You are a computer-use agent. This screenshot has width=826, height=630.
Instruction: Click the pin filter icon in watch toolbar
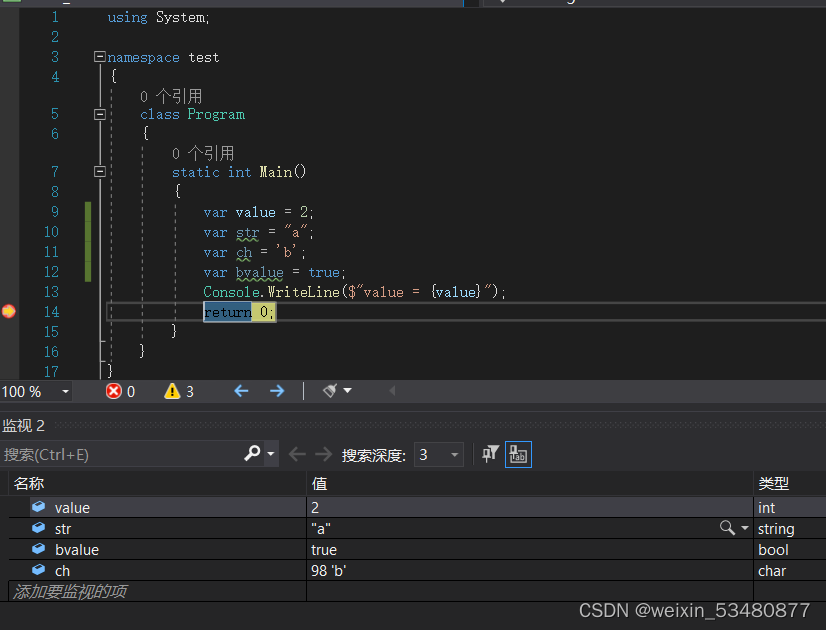[x=490, y=454]
